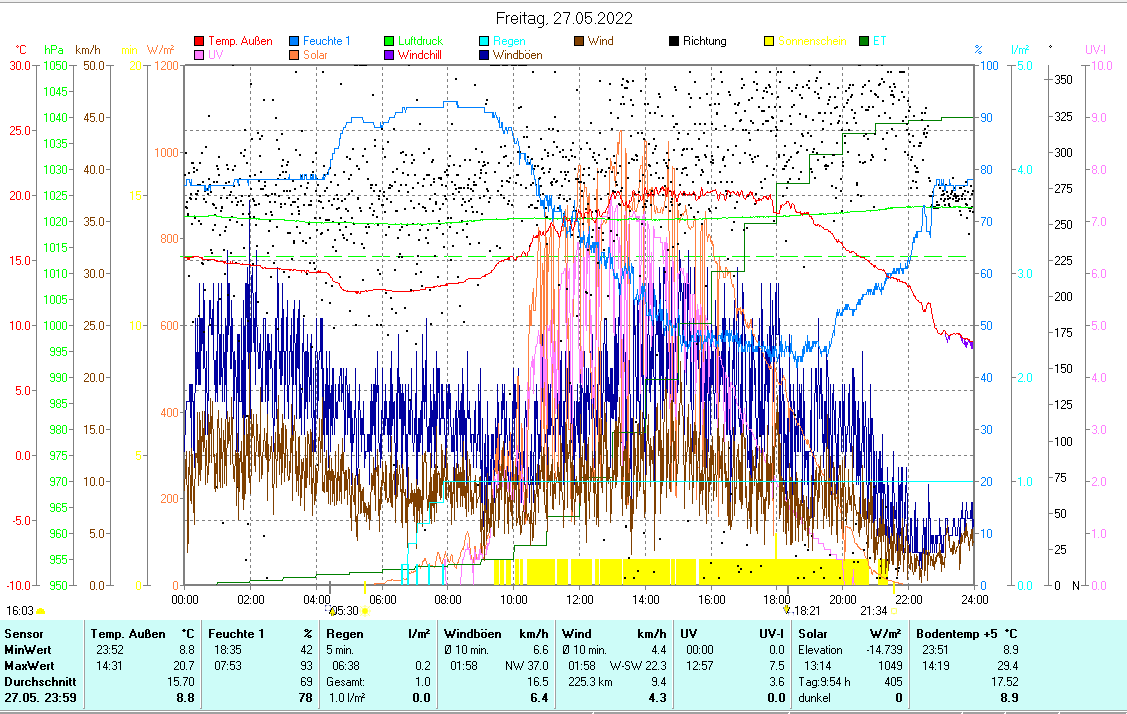Select the Regen legend label
This screenshot has width=1127, height=714.
coord(509,41)
